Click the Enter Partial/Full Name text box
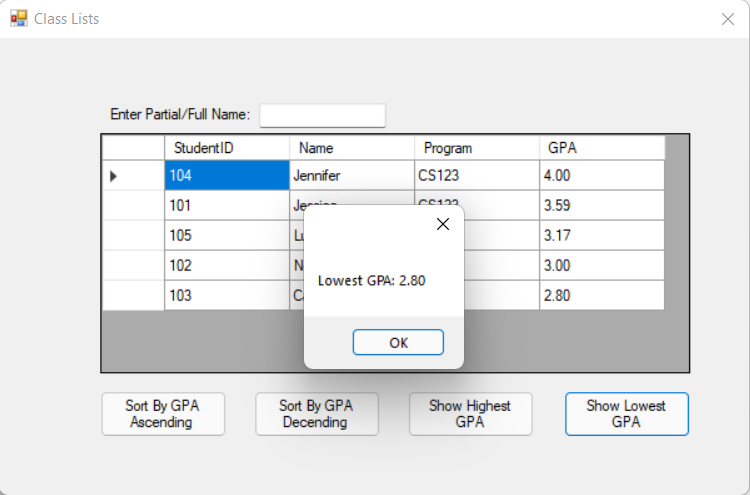Image resolution: width=750 pixels, height=495 pixels. tap(322, 115)
